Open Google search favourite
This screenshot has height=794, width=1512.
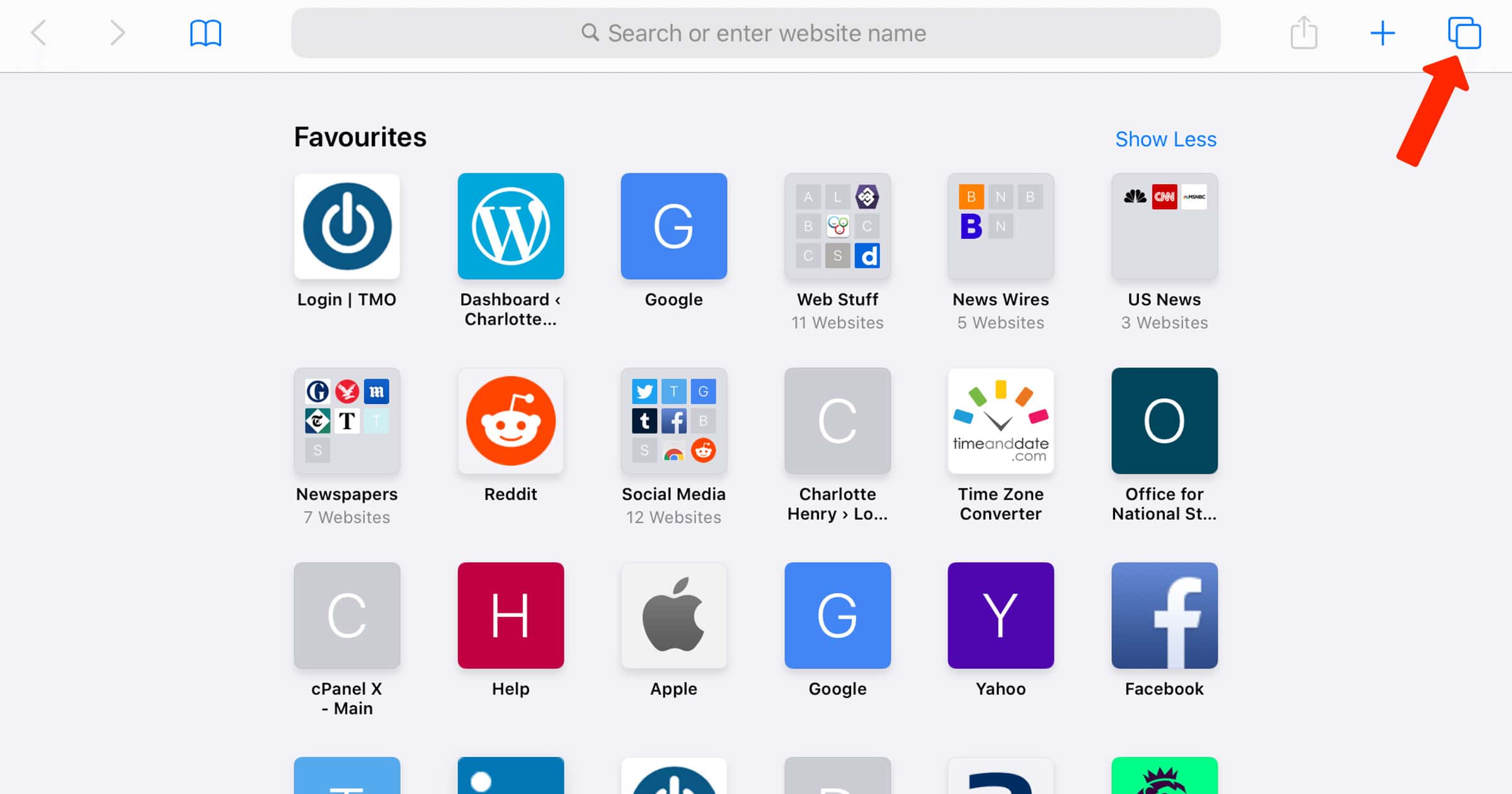tap(674, 226)
